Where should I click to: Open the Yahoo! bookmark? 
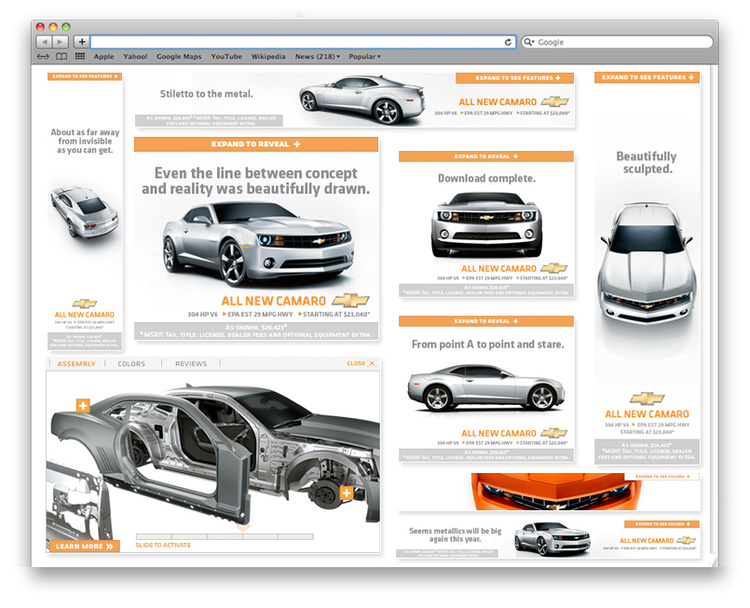(135, 56)
